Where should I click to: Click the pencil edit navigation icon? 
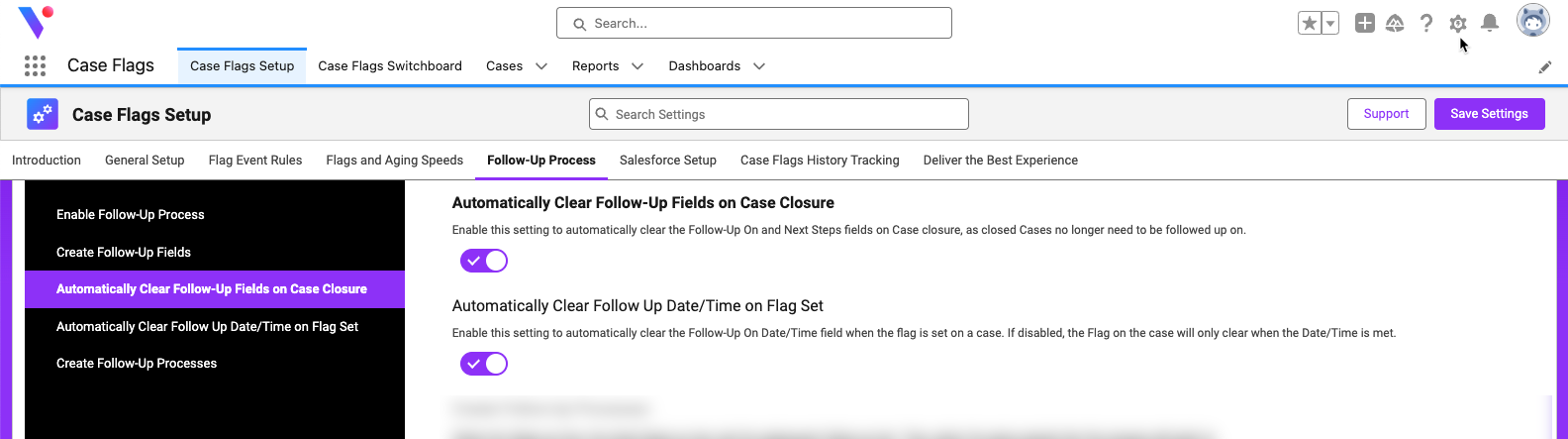pos(1545,67)
